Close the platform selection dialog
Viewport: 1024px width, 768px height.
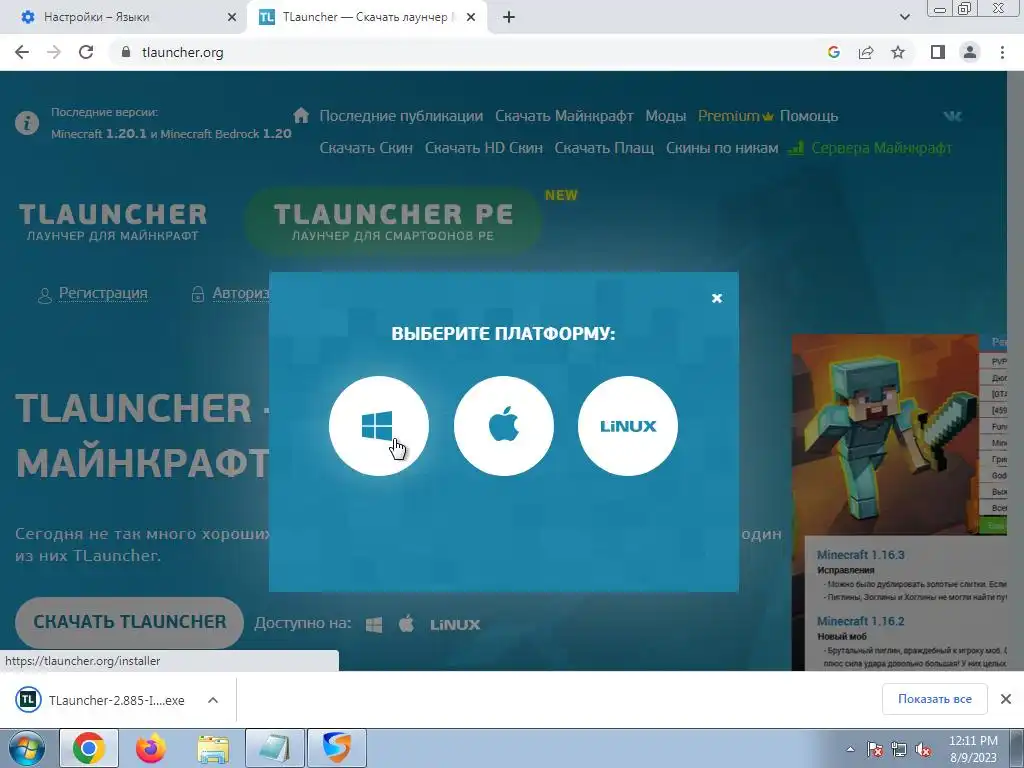tap(716, 298)
